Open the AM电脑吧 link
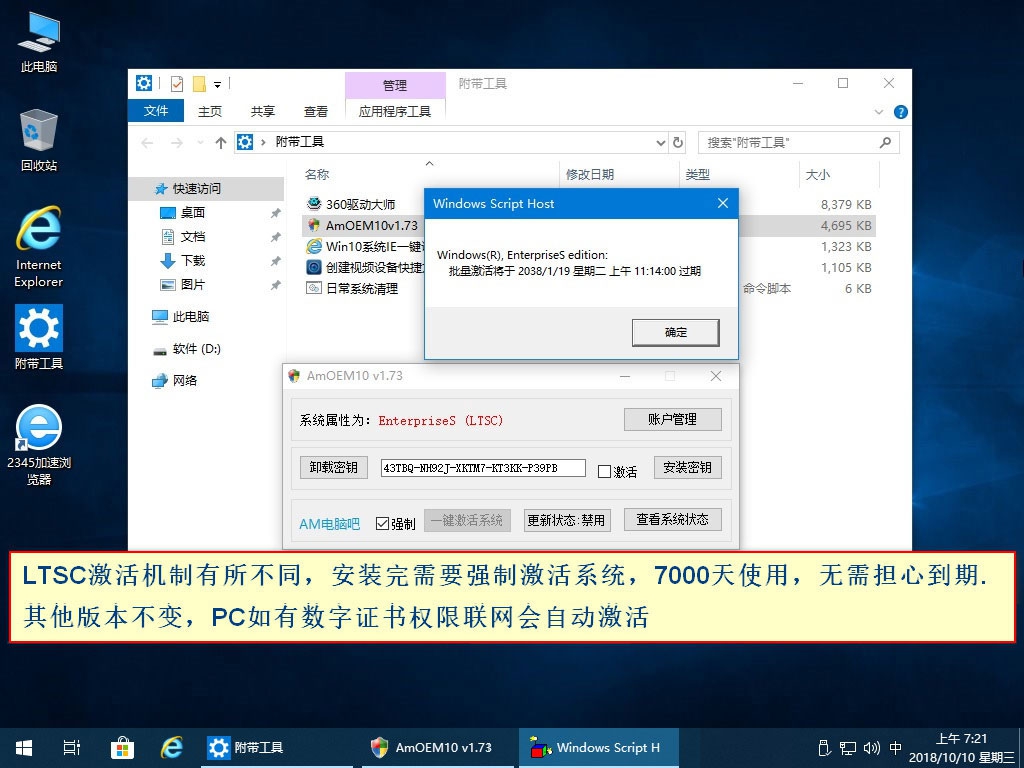This screenshot has width=1024, height=768. tap(329, 524)
